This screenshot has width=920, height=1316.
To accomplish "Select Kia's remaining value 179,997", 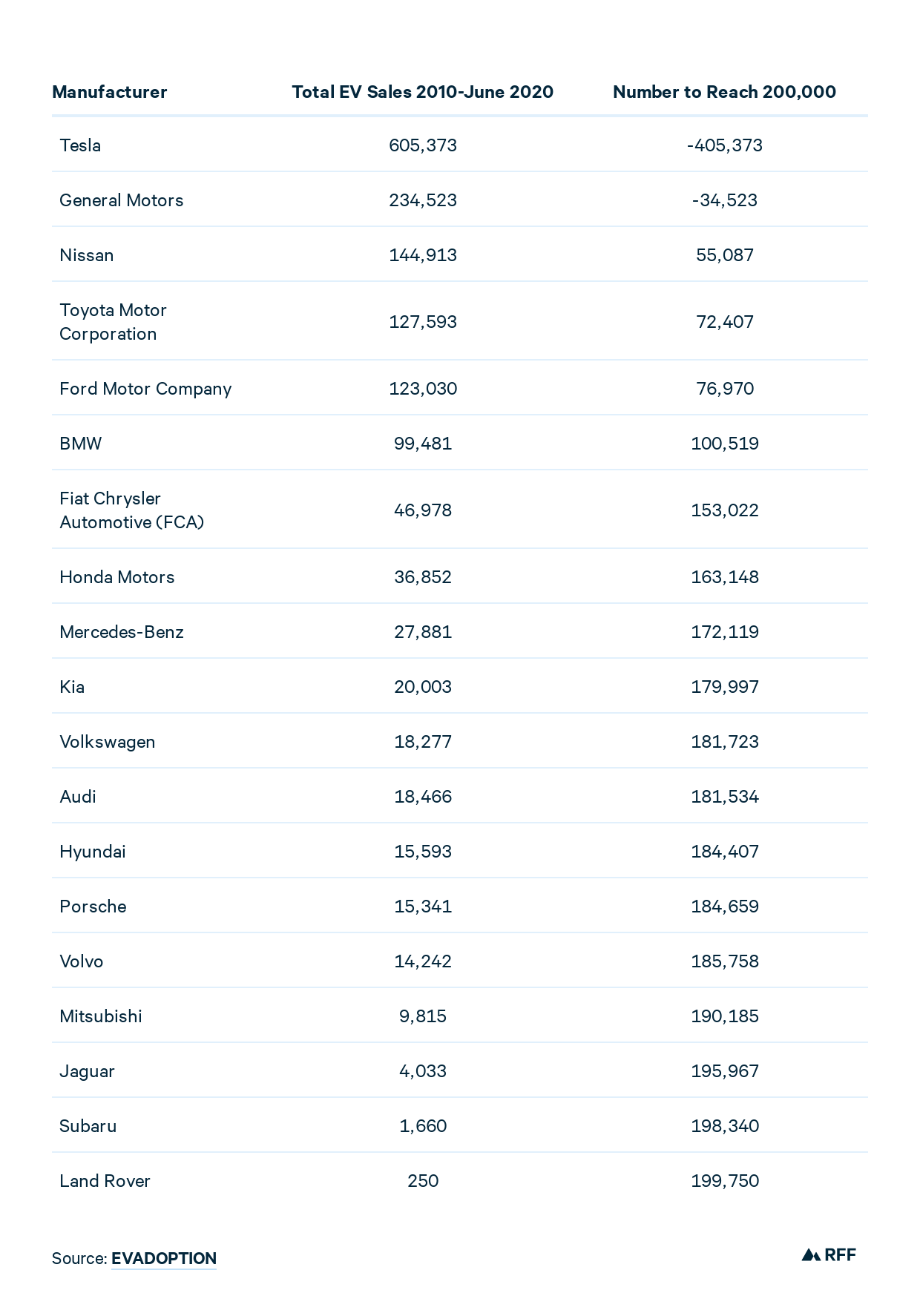I will tap(725, 687).
